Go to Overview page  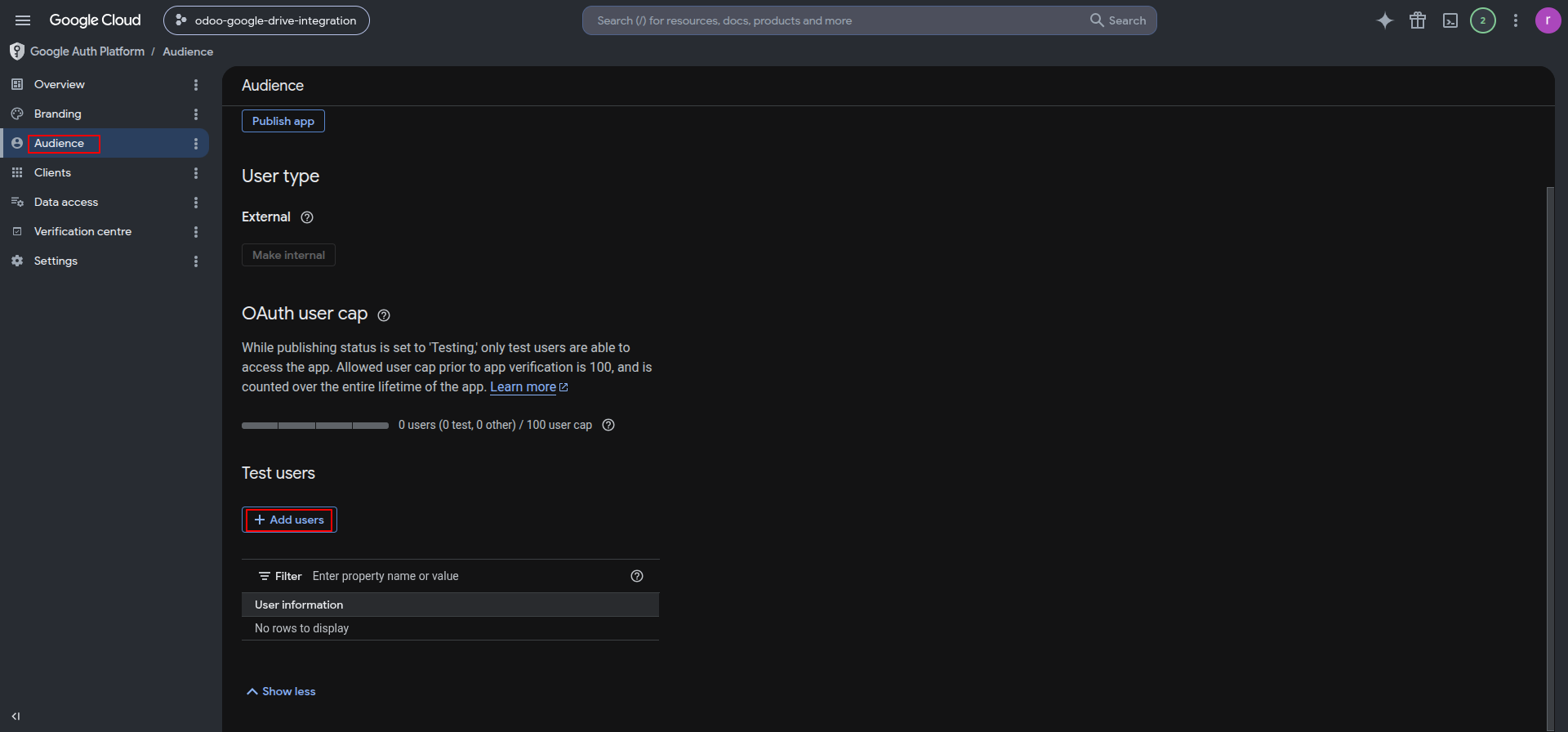pos(59,84)
